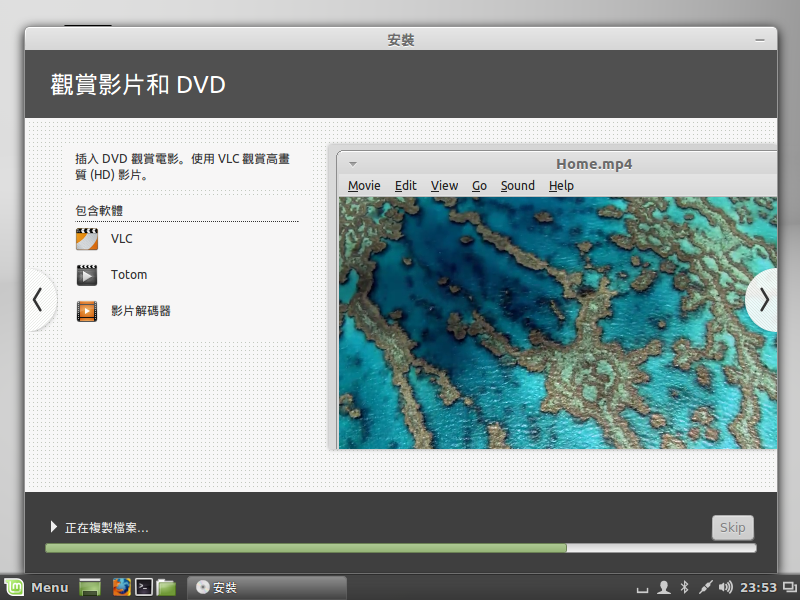This screenshot has width=800, height=600.
Task: Click the installation progress bar
Action: click(400, 548)
